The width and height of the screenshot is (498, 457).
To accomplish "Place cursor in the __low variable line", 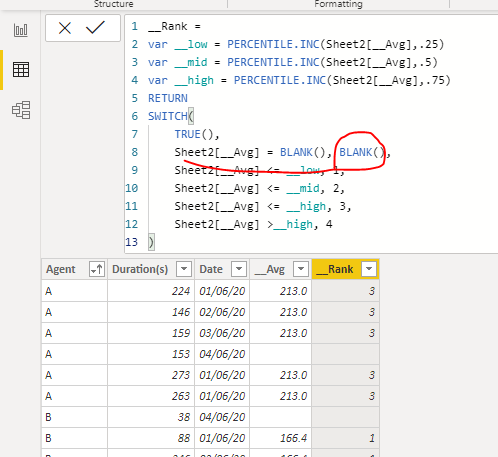I will pyautogui.click(x=296, y=44).
